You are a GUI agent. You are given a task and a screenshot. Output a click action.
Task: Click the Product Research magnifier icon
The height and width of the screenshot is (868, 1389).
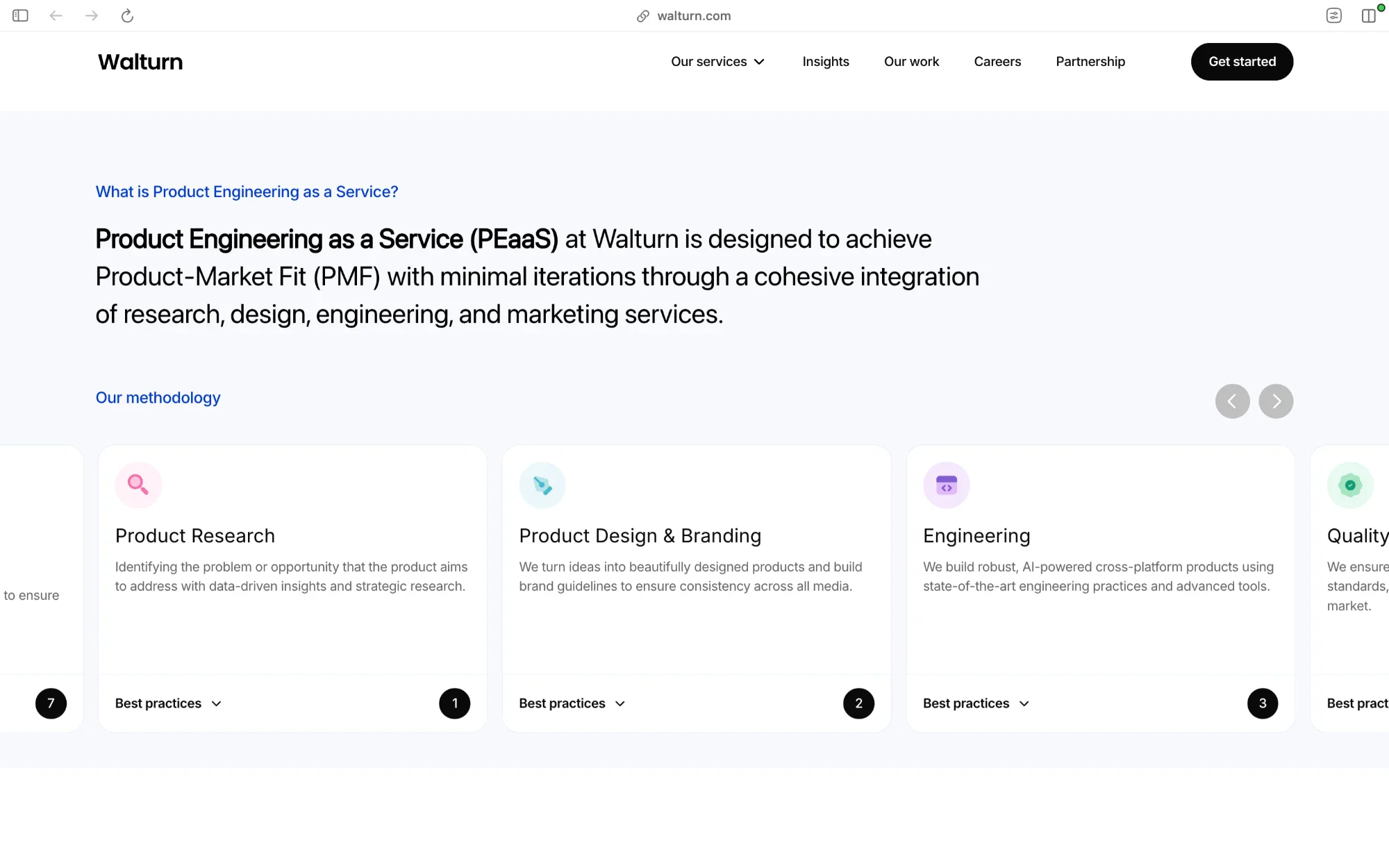pos(138,485)
